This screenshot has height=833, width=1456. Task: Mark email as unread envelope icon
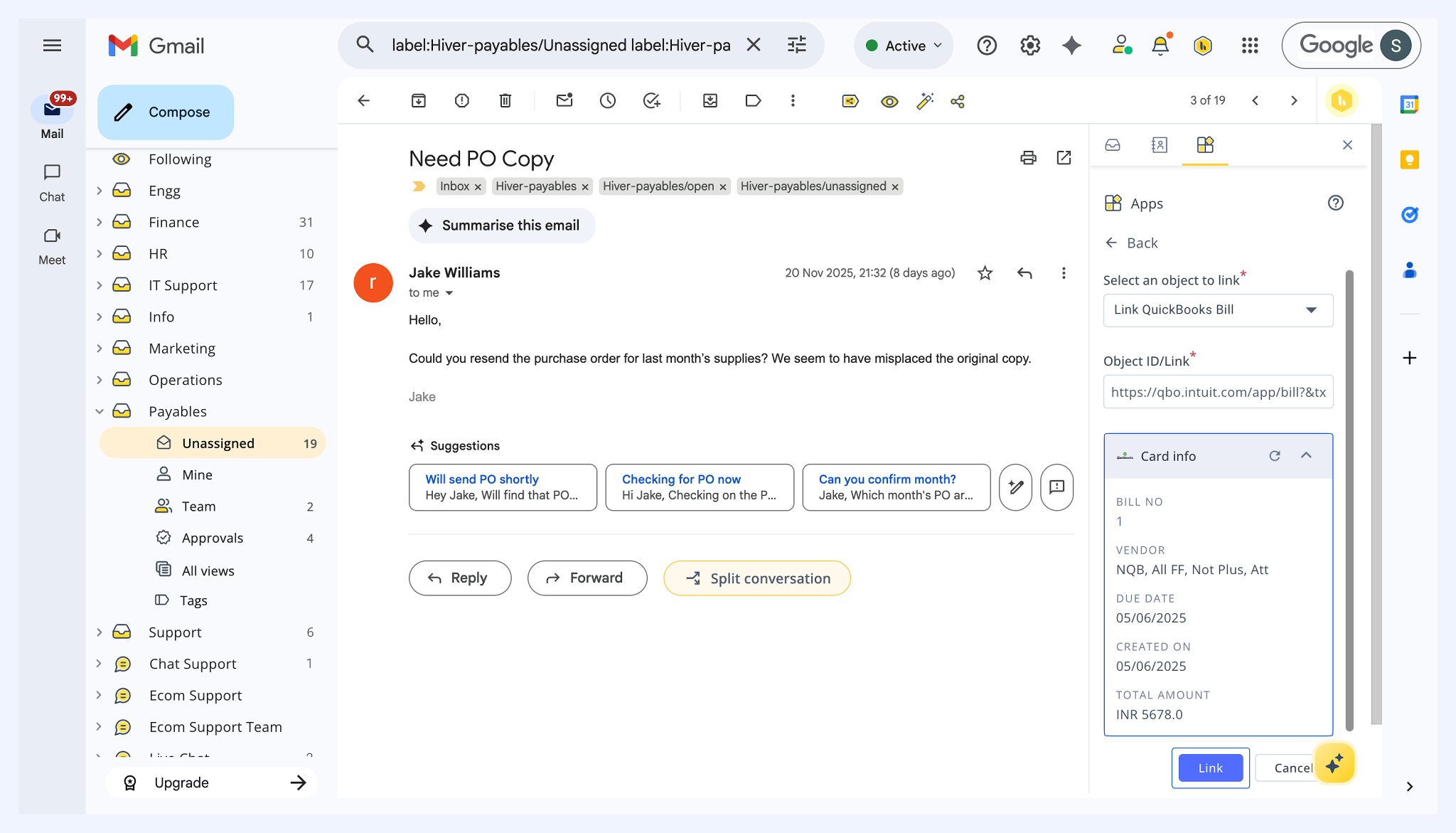point(564,100)
